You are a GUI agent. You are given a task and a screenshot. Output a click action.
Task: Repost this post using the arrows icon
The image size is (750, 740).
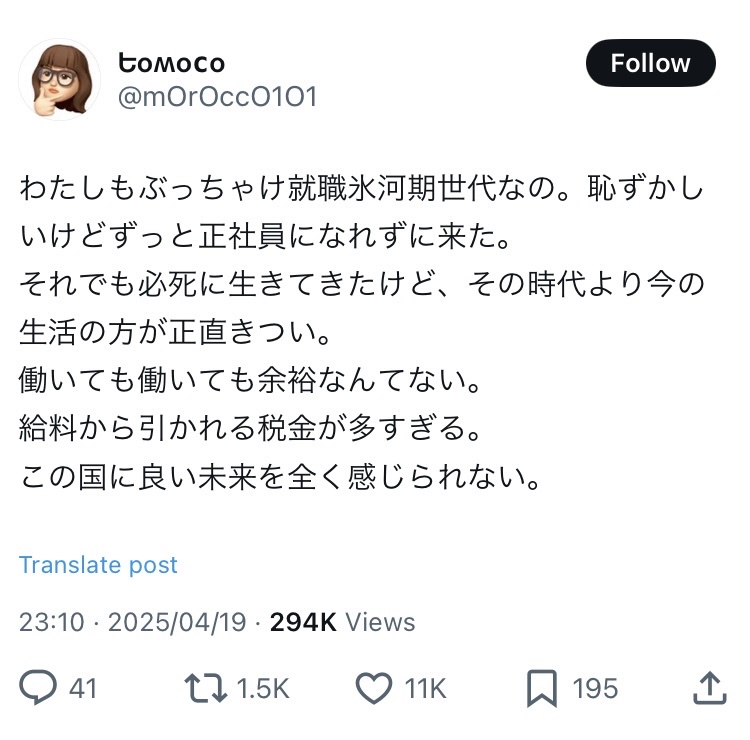tap(203, 688)
